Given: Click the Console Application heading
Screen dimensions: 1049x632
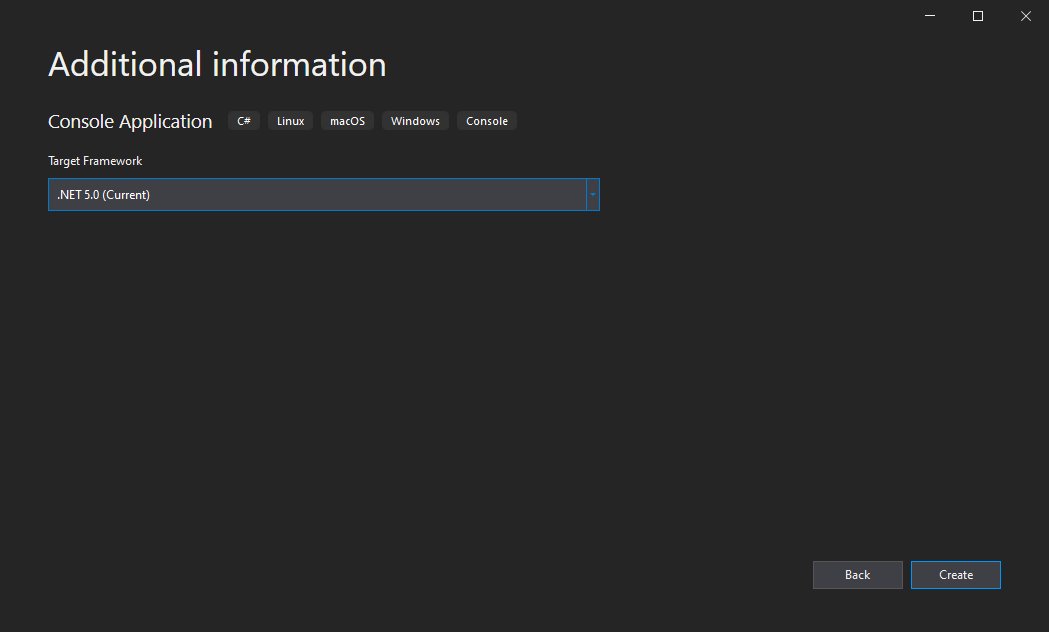Looking at the screenshot, I should [x=130, y=122].
